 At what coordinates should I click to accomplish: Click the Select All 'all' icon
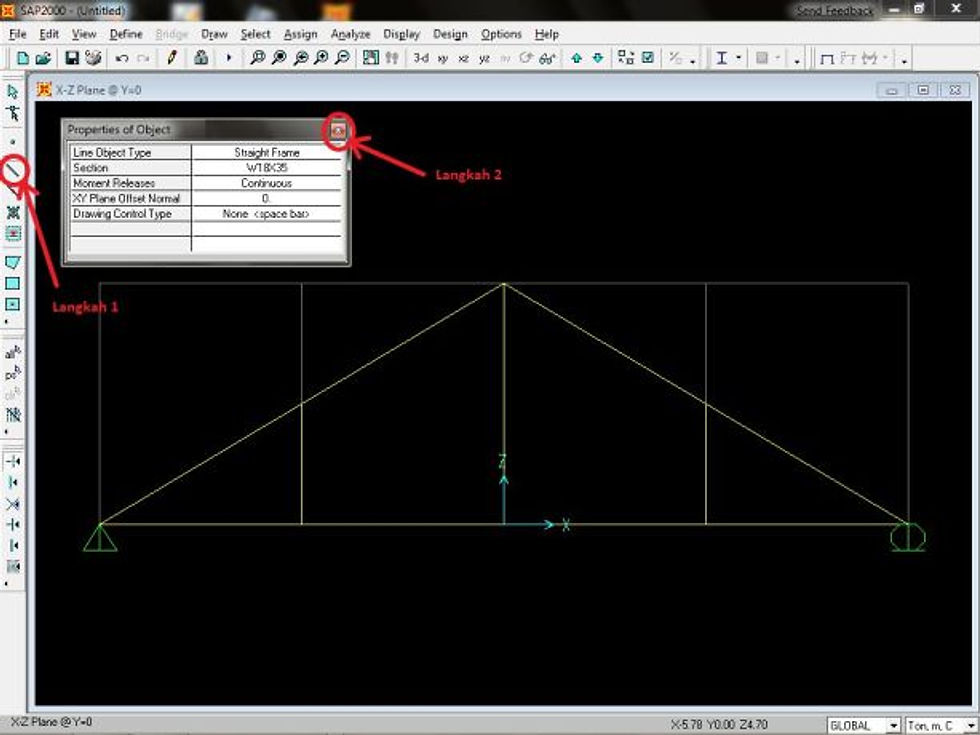point(12,353)
